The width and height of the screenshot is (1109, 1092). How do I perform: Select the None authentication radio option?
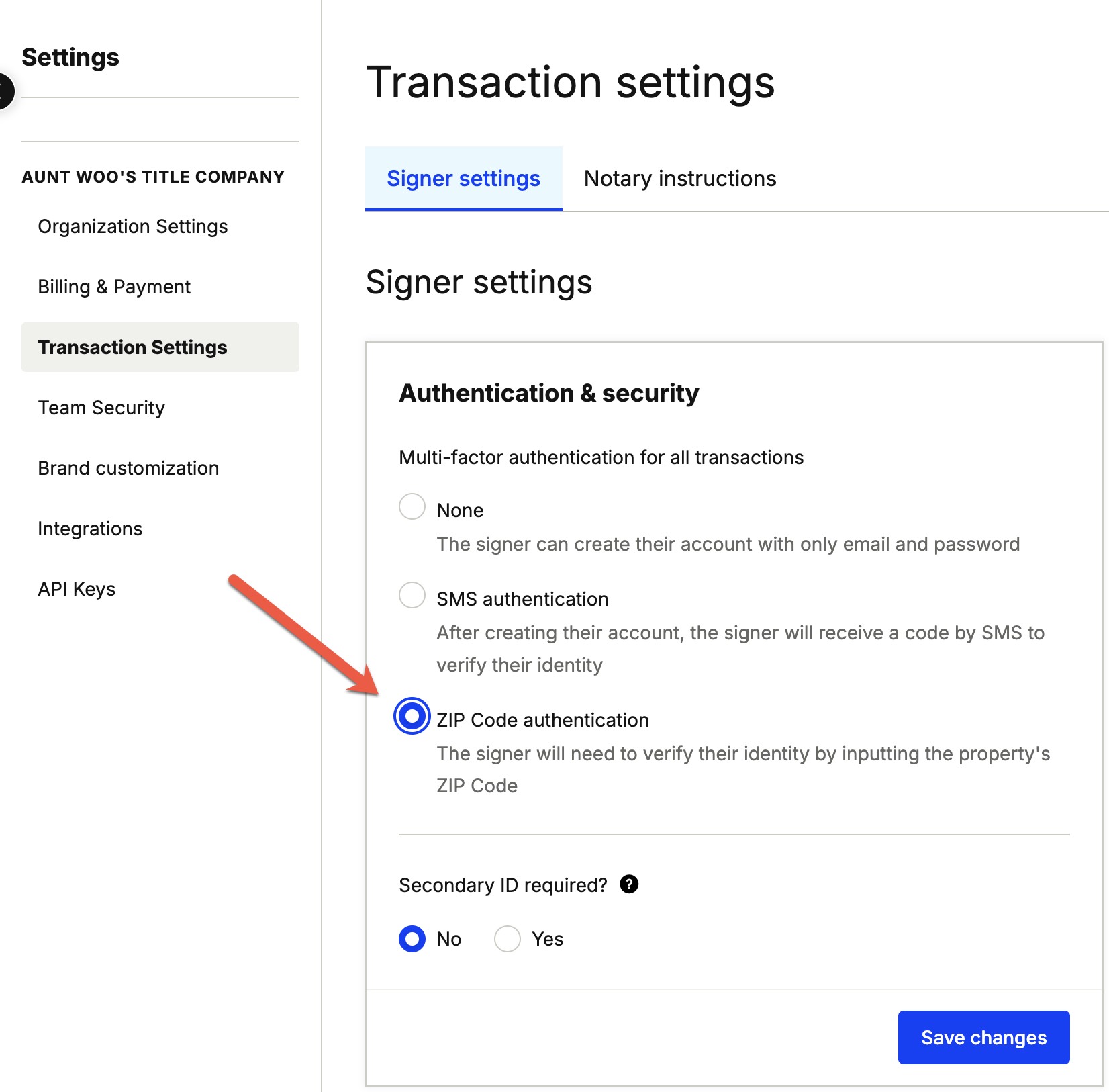coord(412,506)
